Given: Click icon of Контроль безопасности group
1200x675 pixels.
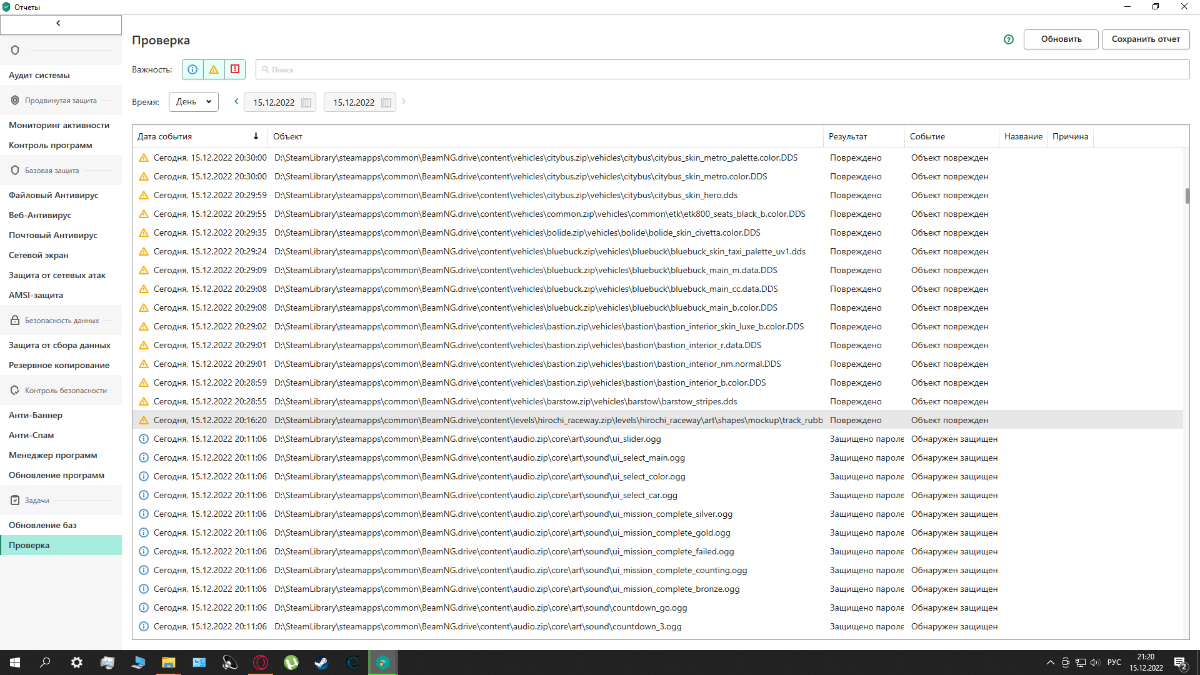Looking at the screenshot, I should click(x=15, y=390).
